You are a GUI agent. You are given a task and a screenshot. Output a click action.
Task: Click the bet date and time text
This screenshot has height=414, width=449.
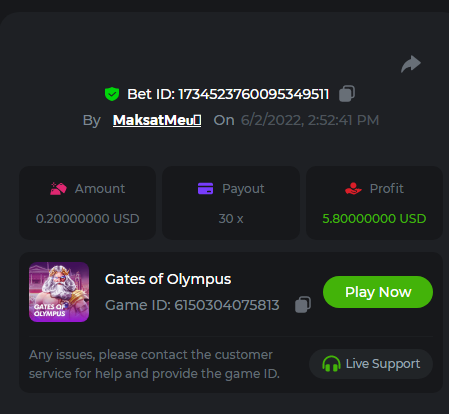pyautogui.click(x=310, y=120)
